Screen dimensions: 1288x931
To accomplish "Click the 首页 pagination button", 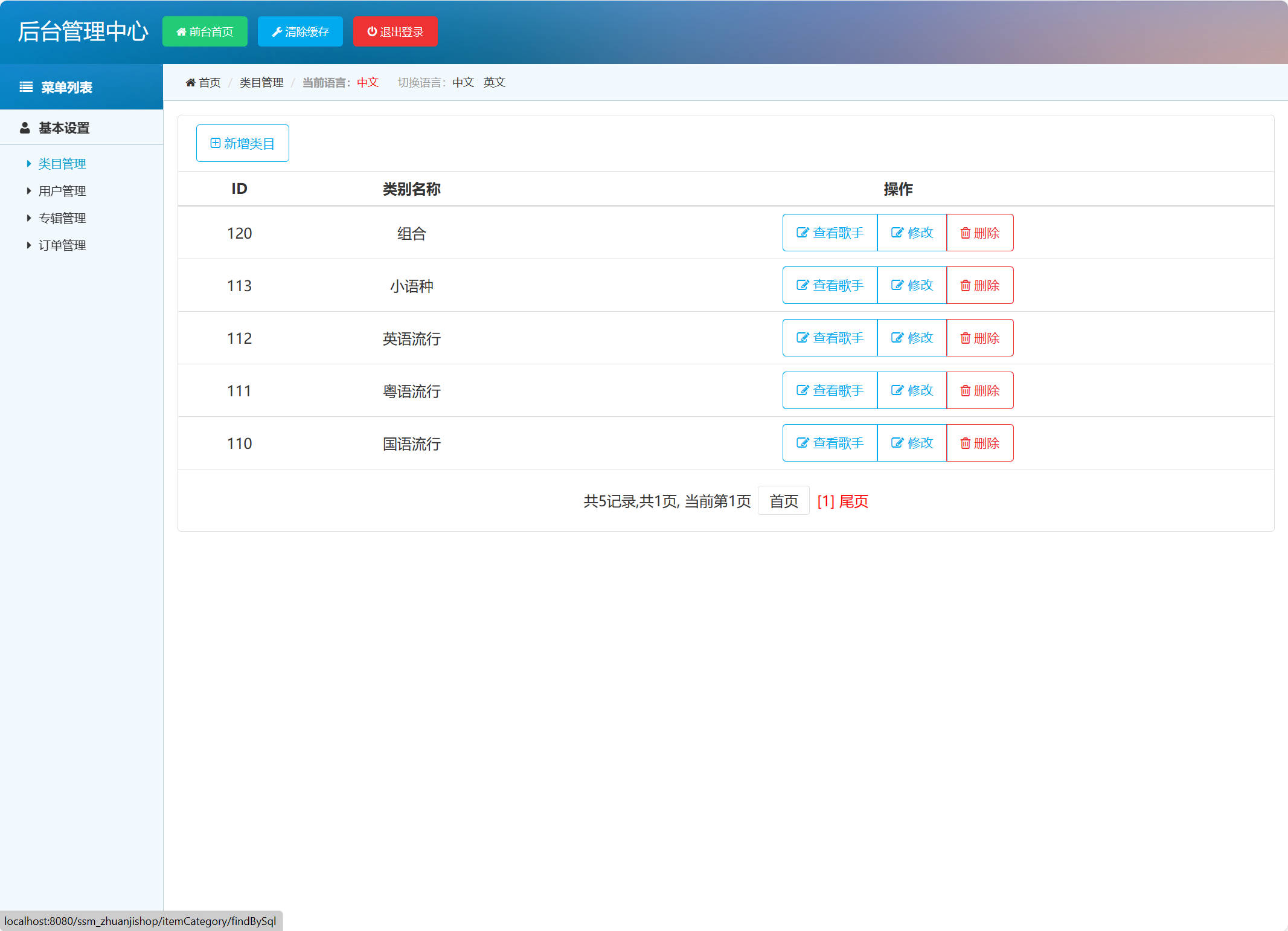I will (783, 500).
